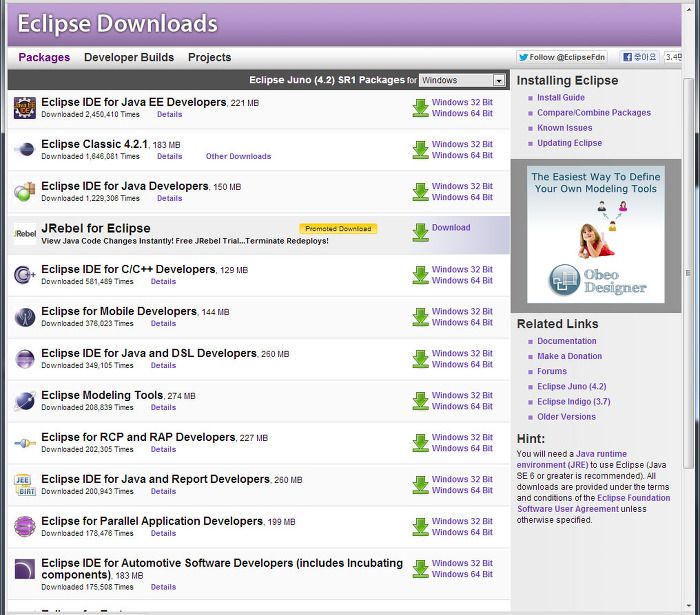The width and height of the screenshot is (700, 615).
Task: Click the Java EE Developers package icon
Action: 25,108
